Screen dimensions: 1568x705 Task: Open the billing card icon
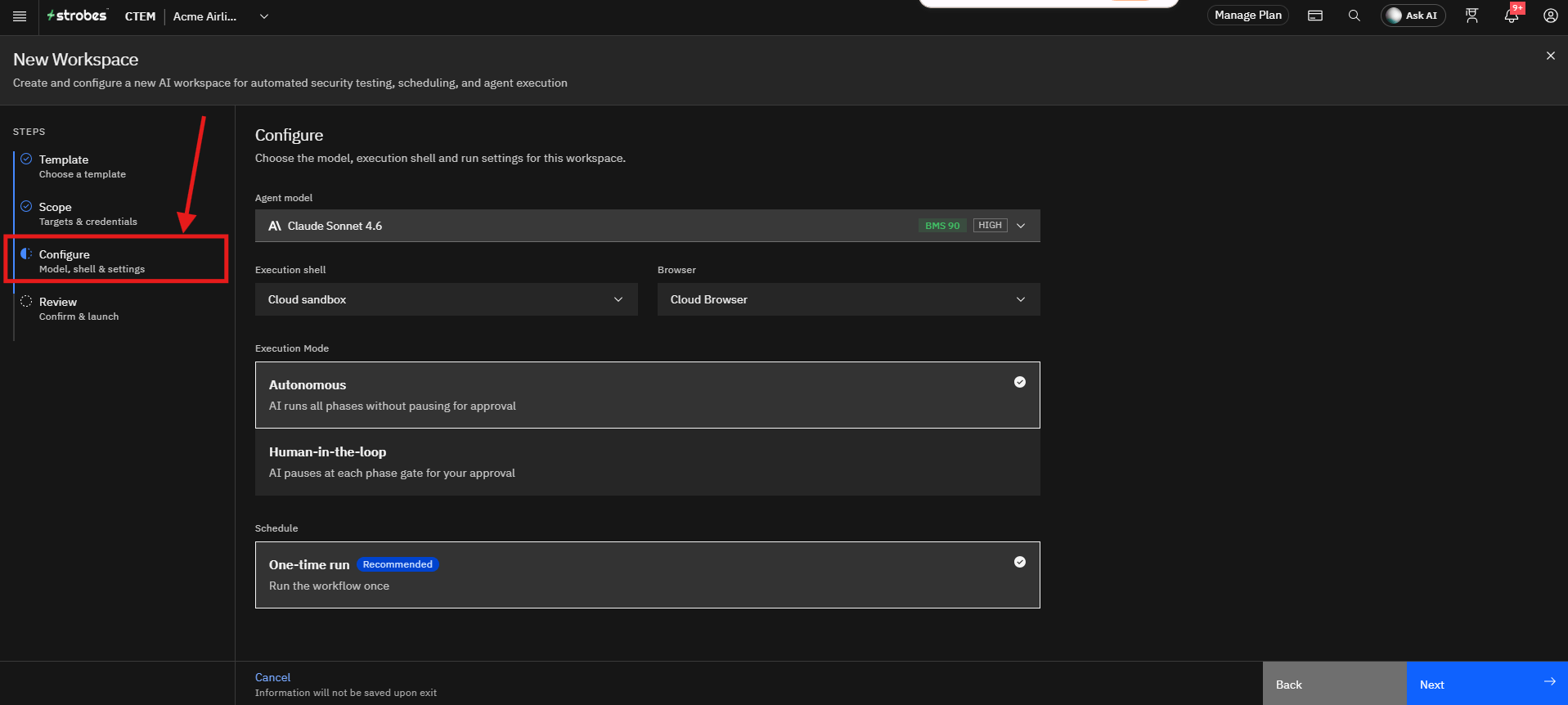pyautogui.click(x=1315, y=16)
